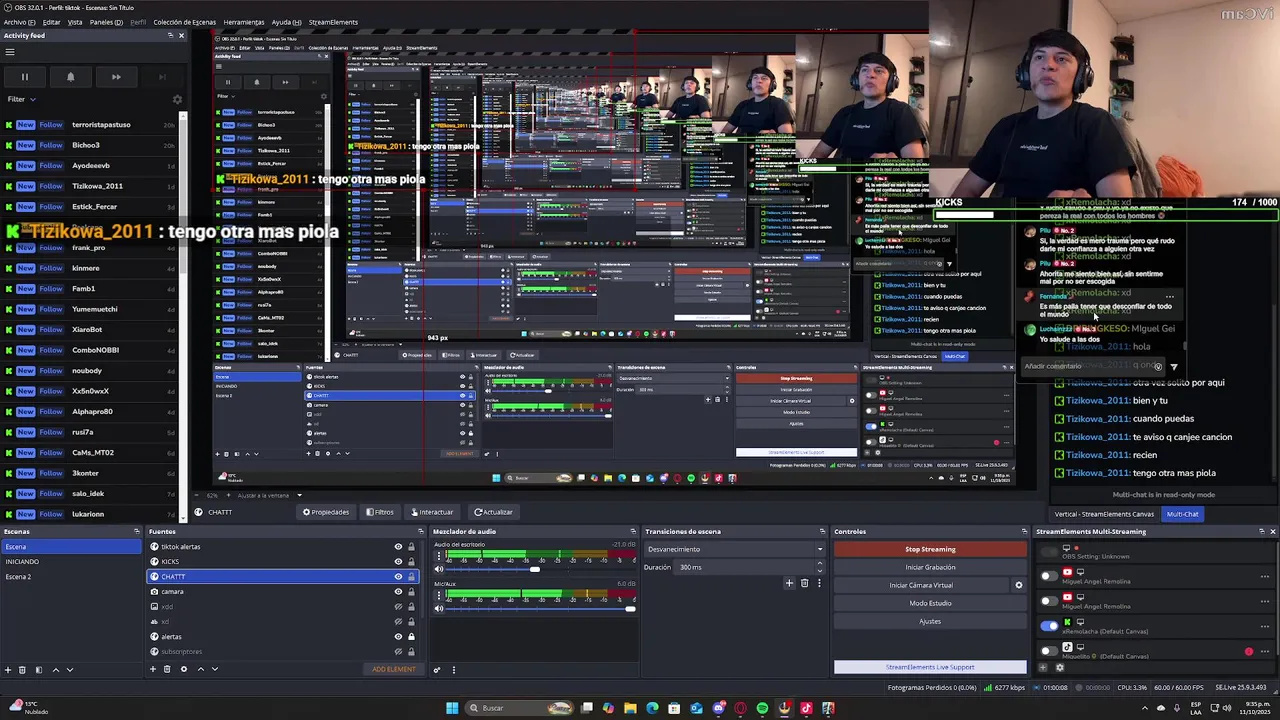The height and width of the screenshot is (720, 1280).
Task: Open source properties gear in Fuentes toolbar
Action: click(183, 669)
